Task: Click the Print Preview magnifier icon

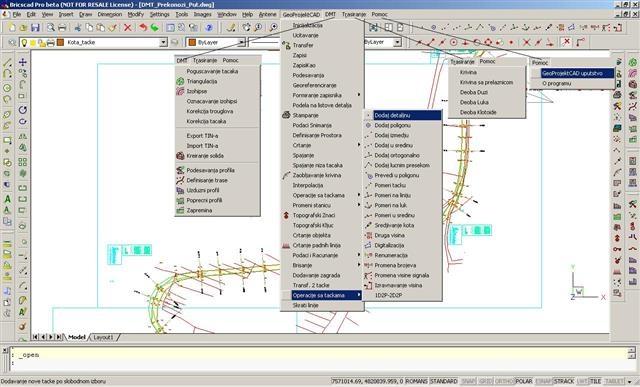Action: coord(51,28)
